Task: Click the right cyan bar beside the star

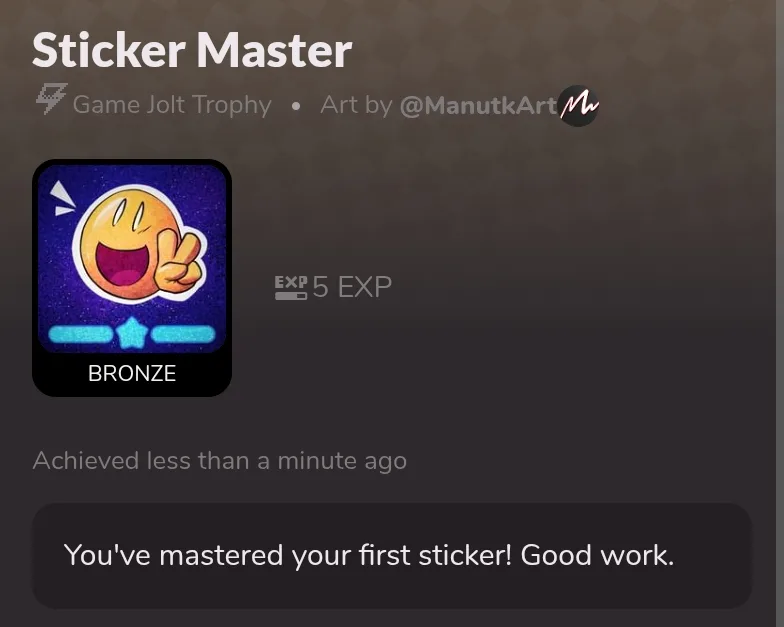Action: point(183,334)
